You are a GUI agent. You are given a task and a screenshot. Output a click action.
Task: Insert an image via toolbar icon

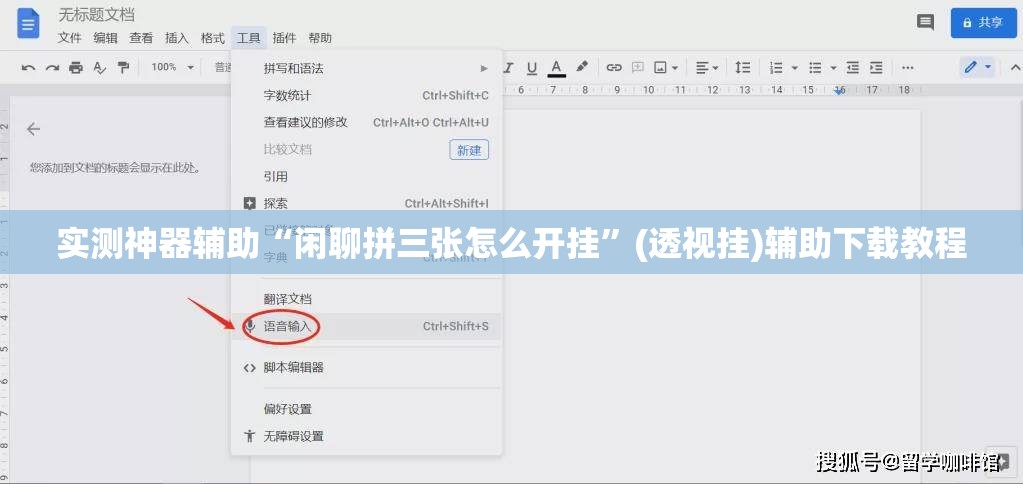coord(661,67)
